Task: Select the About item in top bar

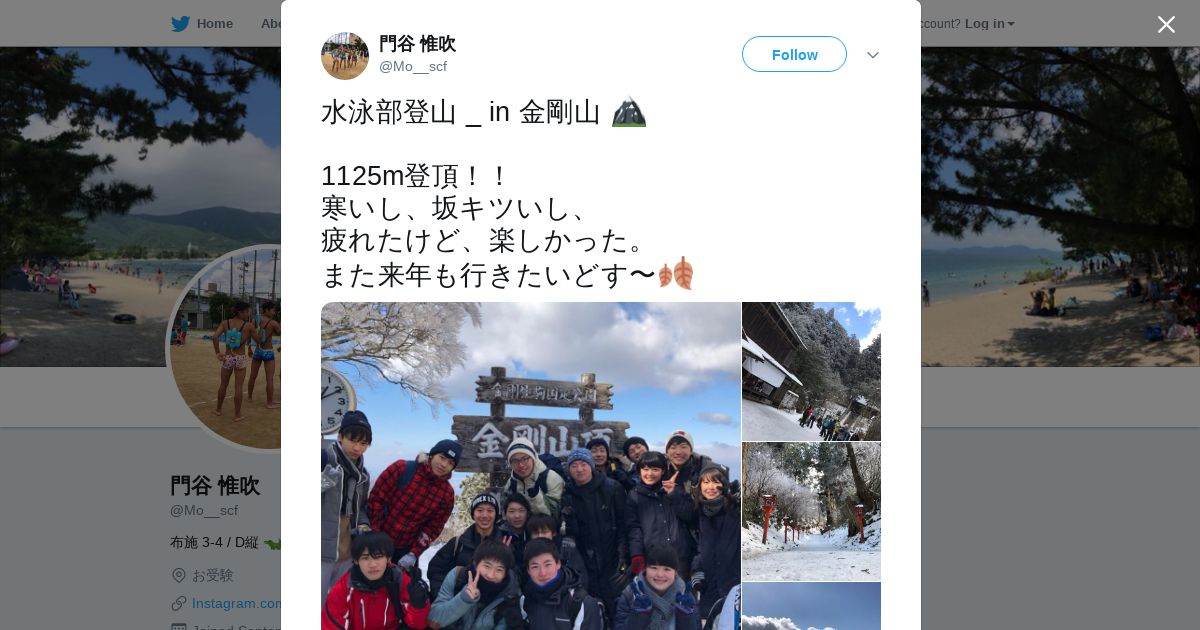Action: pyautogui.click(x=271, y=23)
